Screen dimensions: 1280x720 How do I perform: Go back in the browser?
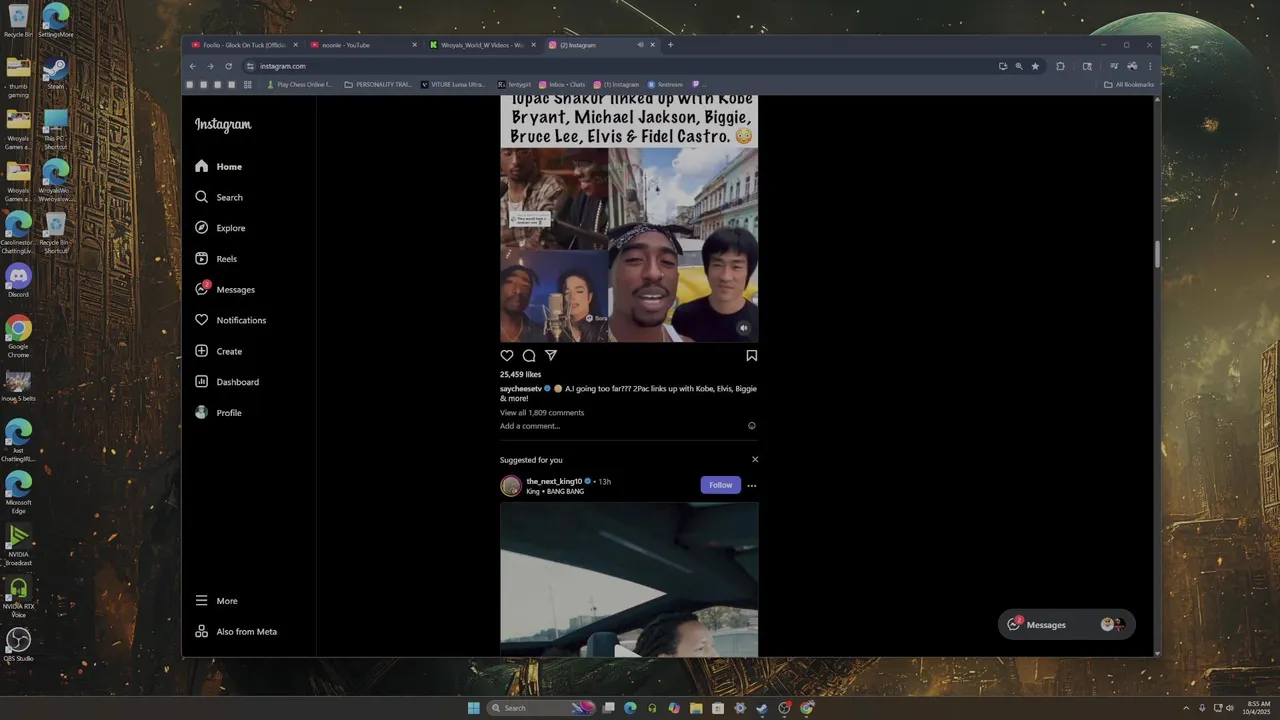[x=193, y=66]
